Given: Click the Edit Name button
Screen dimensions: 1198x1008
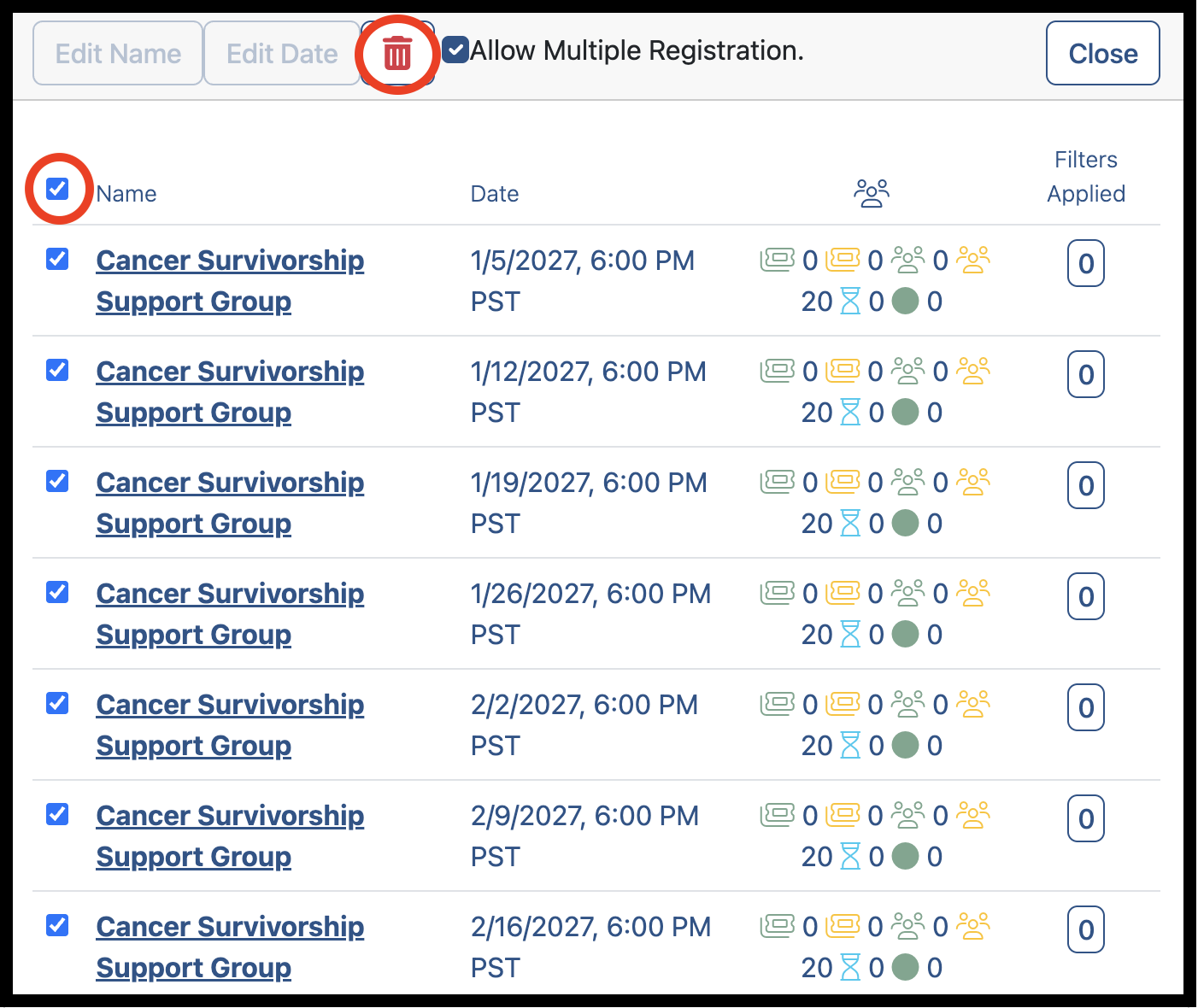Looking at the screenshot, I should 118,54.
